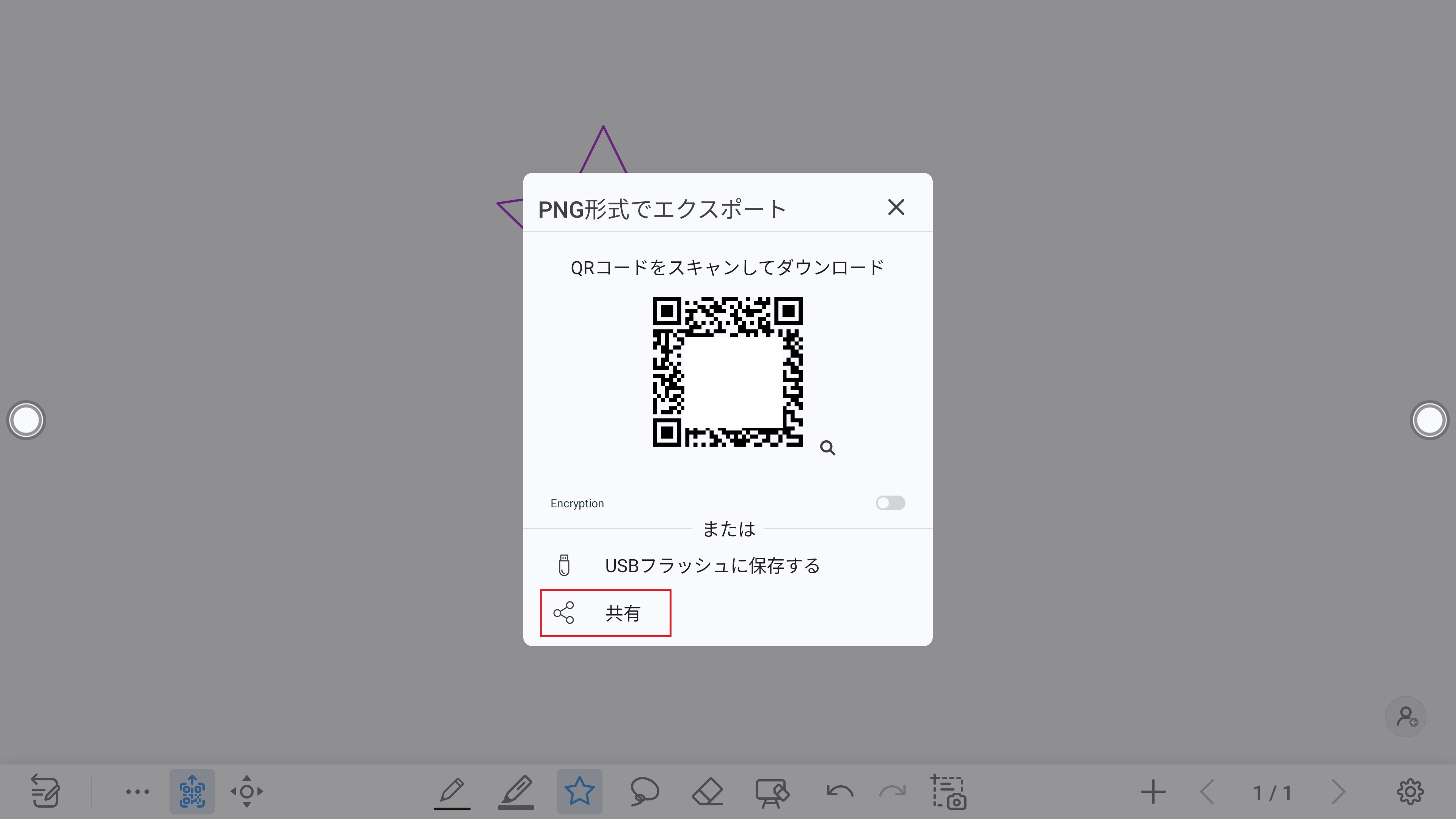Click the left edge floating circle button
Image resolution: width=1456 pixels, height=819 pixels.
point(26,420)
